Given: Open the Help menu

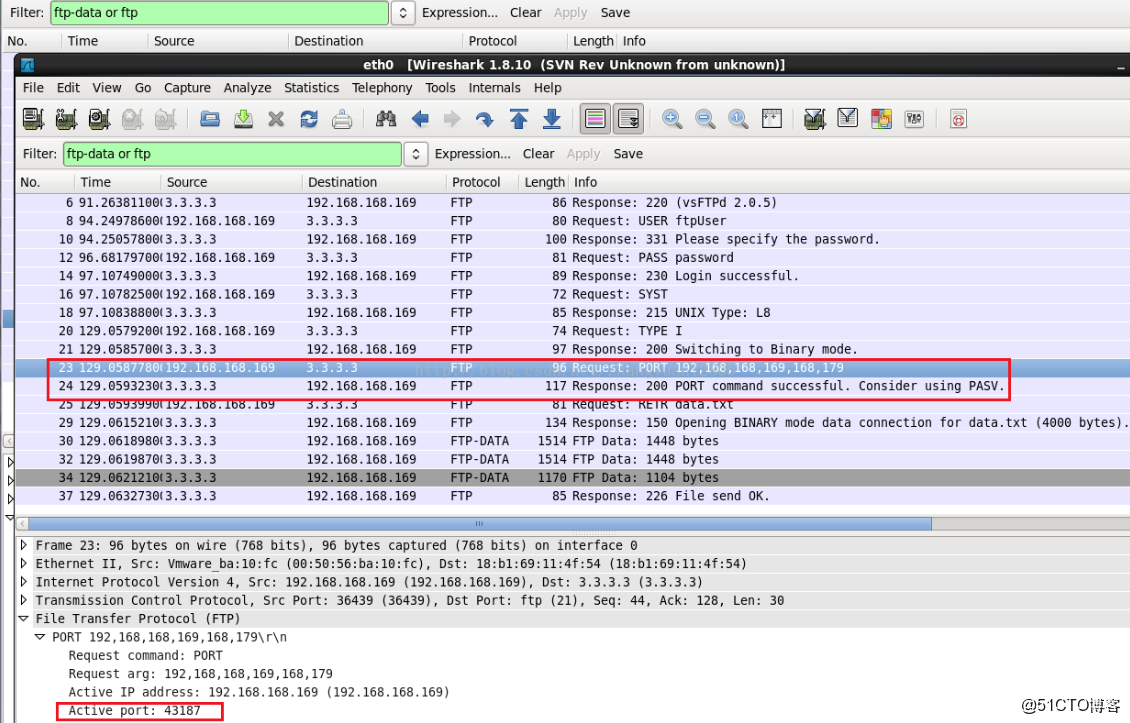Looking at the screenshot, I should pos(548,88).
